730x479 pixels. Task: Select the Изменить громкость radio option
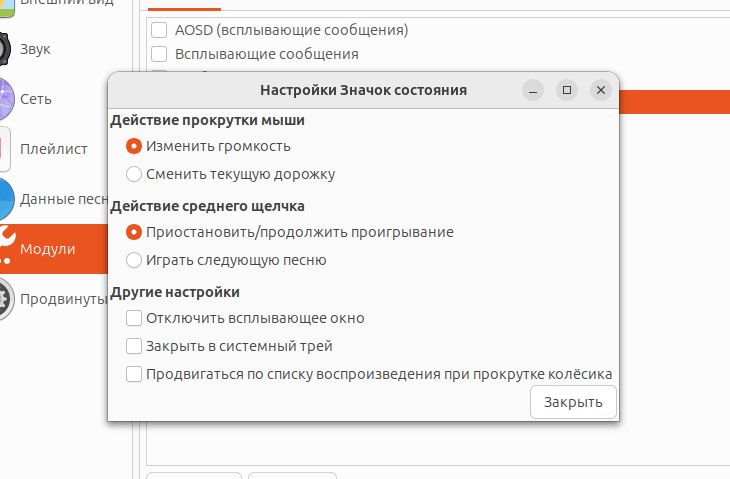[134, 146]
